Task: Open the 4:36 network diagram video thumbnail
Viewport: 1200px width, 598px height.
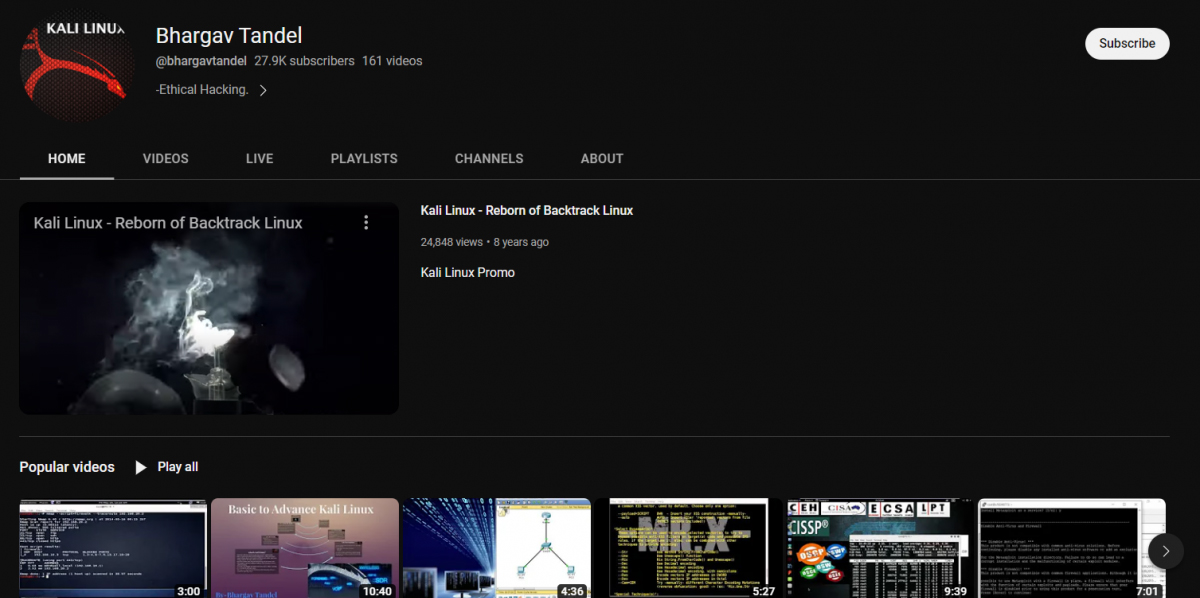Action: [x=497, y=548]
